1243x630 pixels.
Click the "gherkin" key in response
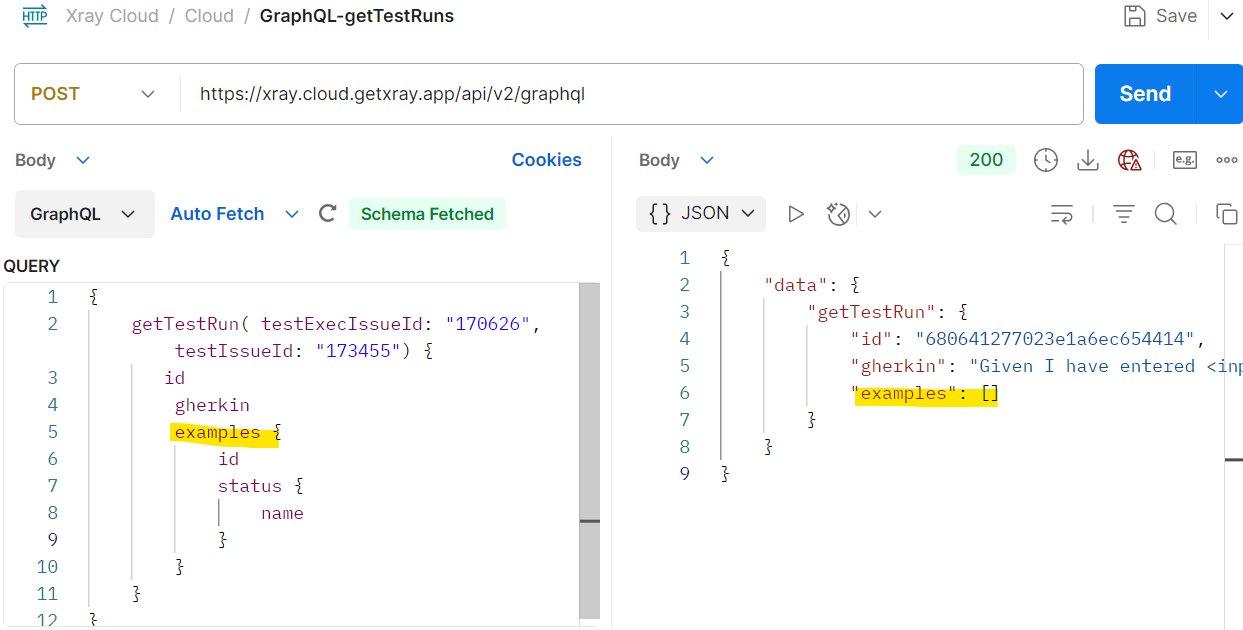[899, 366]
